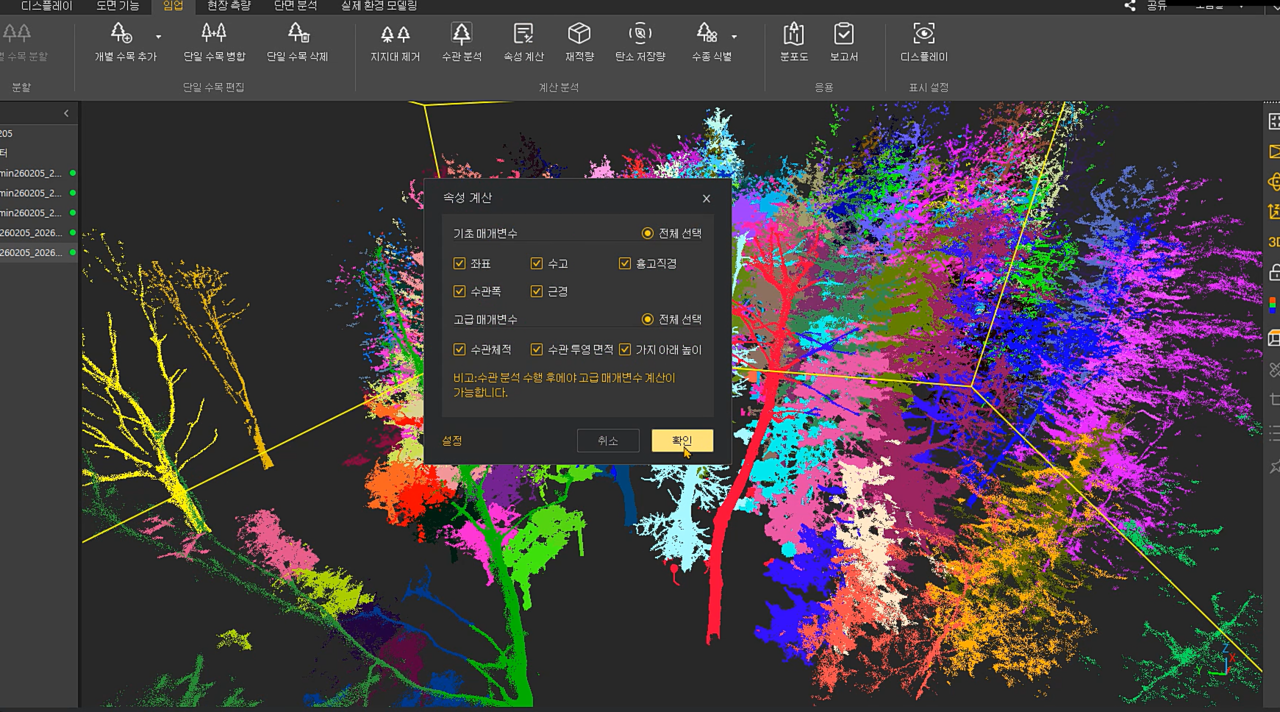Viewport: 1280px width, 712px height.
Task: Collapse the left panel with the chevron
Action: tap(66, 114)
